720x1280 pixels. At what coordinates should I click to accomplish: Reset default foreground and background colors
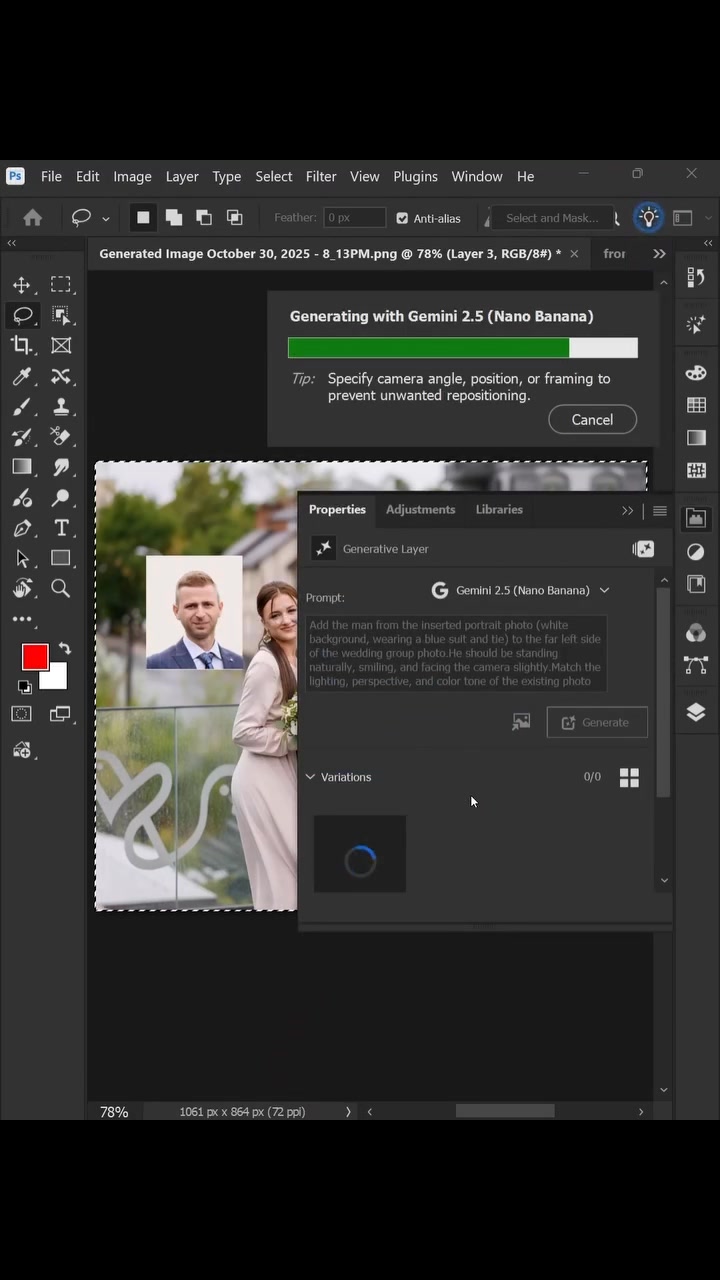[24, 687]
